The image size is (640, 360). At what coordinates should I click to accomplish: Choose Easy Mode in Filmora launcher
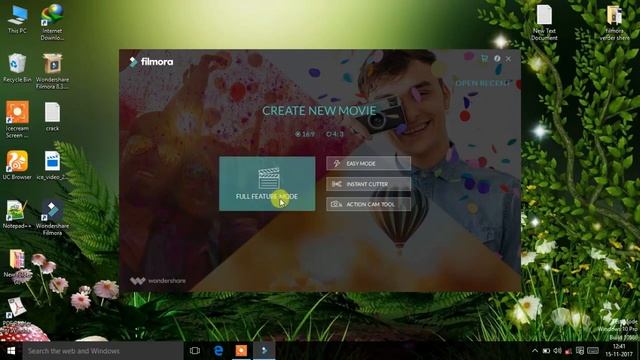(368, 163)
